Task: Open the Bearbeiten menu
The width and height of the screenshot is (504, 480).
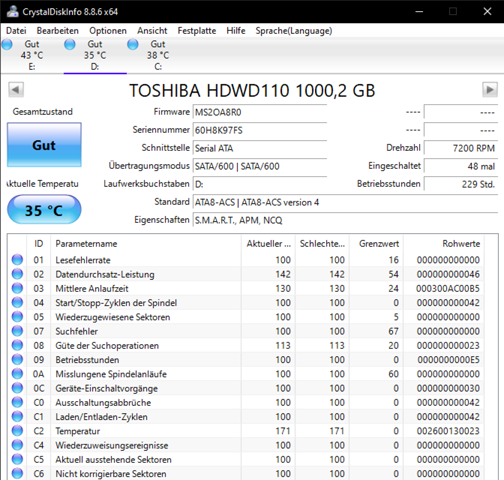Action: click(58, 31)
